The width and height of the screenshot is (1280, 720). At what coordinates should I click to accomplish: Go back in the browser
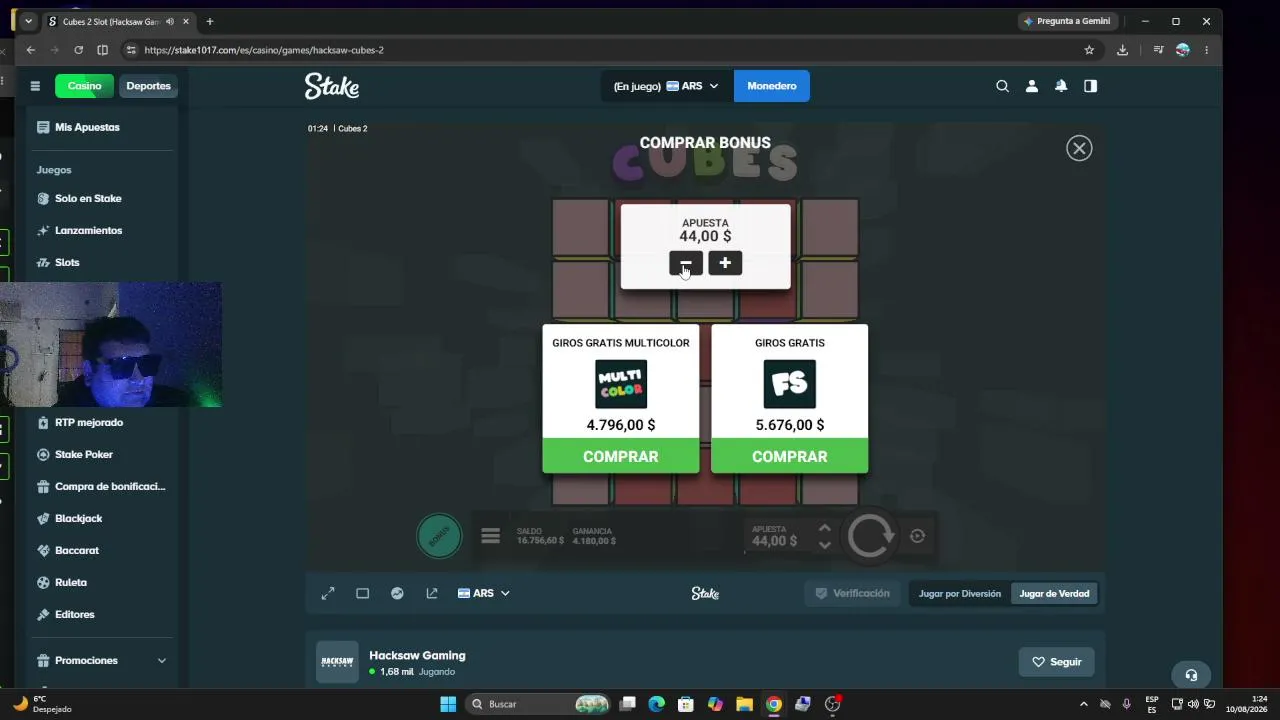pos(31,50)
